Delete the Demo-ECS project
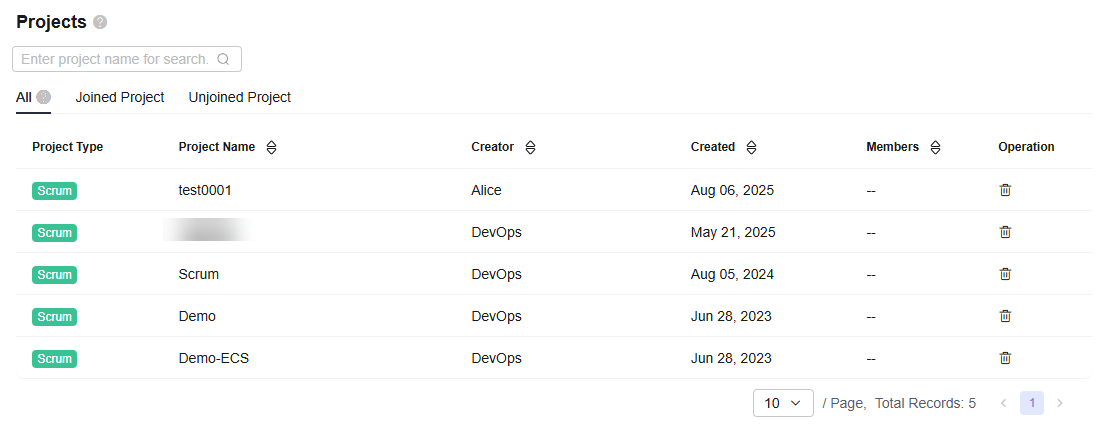This screenshot has height=431, width=1109. pos(1005,358)
